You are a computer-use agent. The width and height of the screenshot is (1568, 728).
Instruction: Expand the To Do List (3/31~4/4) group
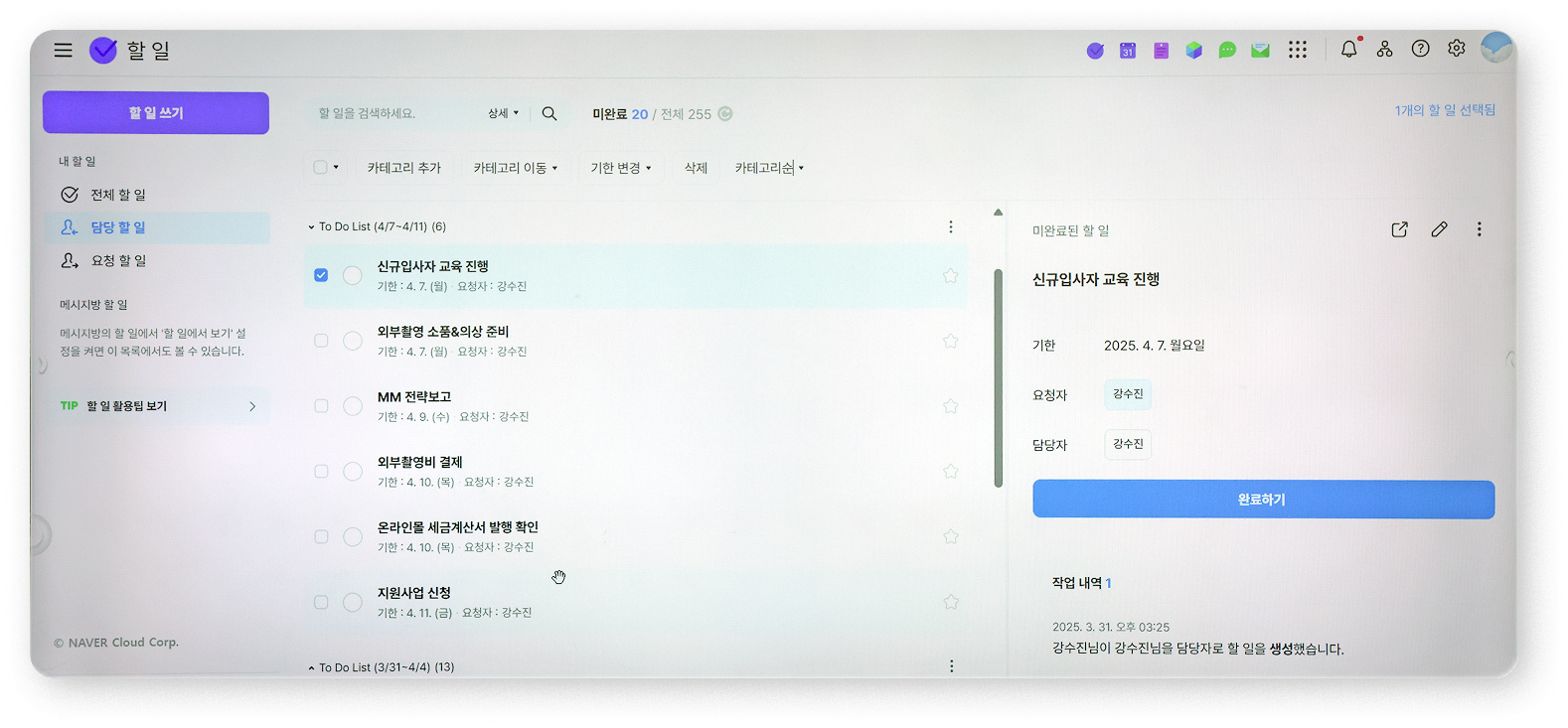click(311, 668)
